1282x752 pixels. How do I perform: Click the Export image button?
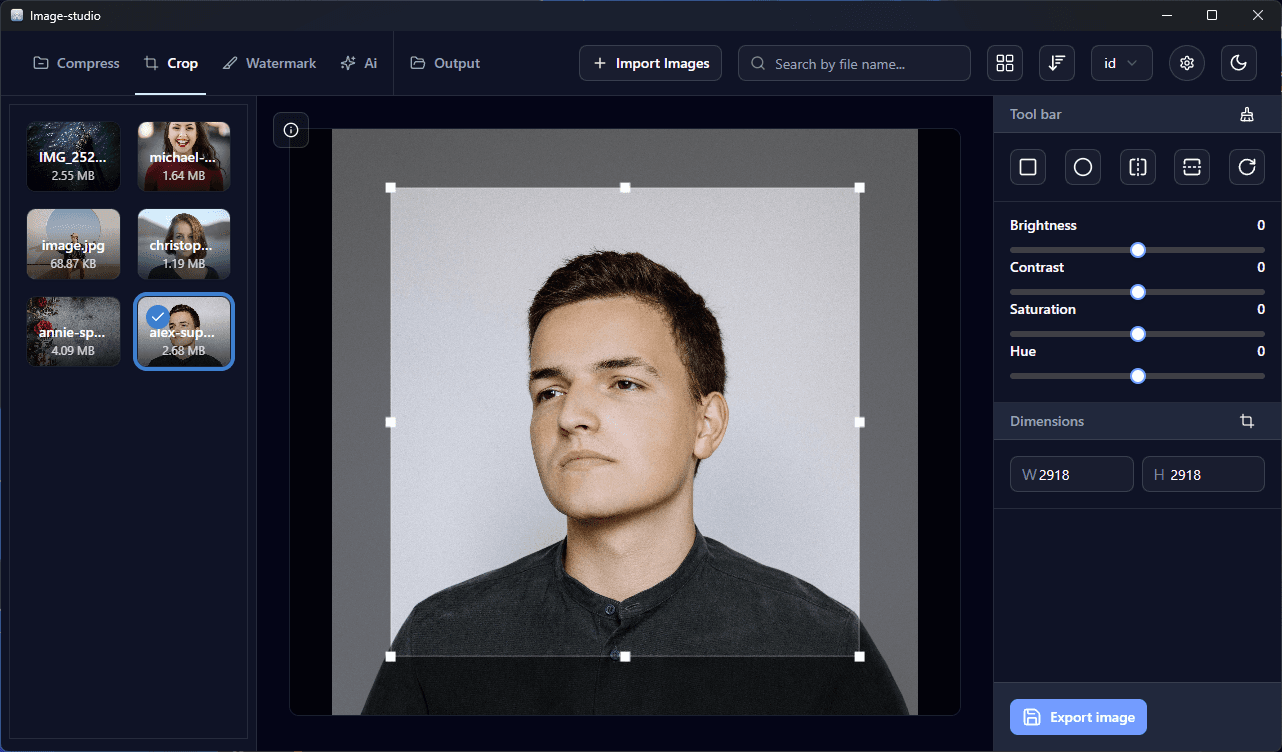1078,717
